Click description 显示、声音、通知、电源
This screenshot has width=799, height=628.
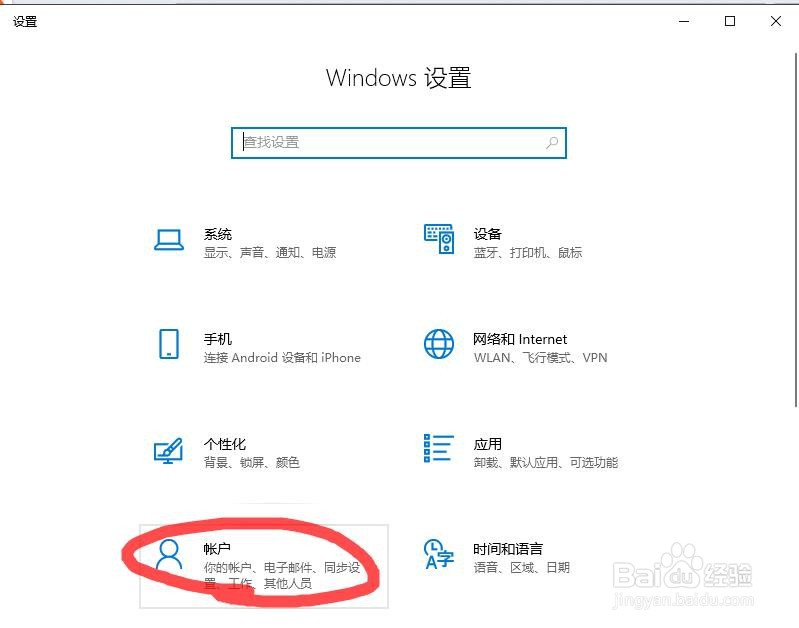pos(270,252)
